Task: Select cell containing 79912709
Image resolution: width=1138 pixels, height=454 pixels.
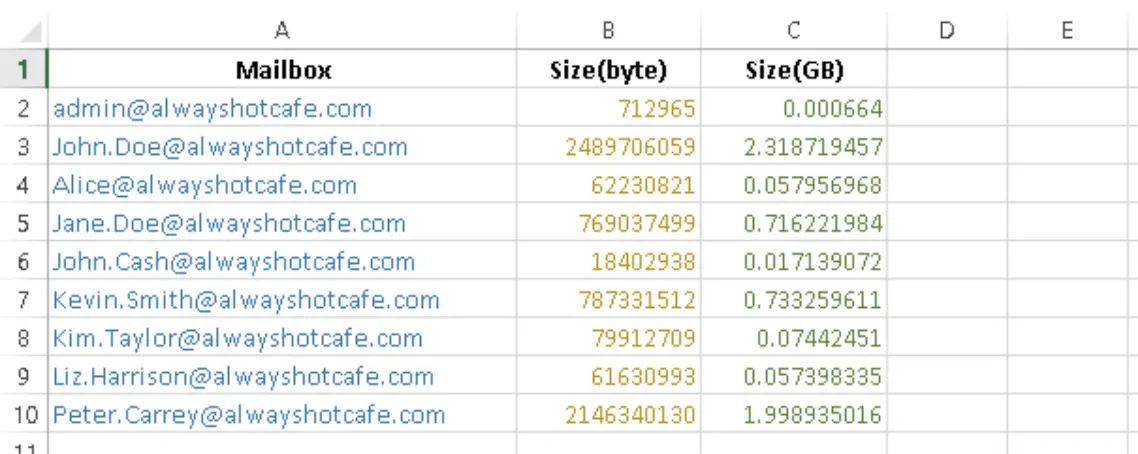Action: tap(608, 338)
